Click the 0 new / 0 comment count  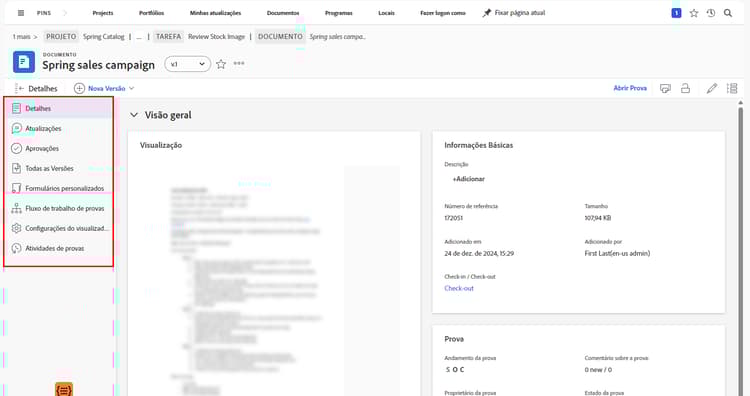[598, 370]
